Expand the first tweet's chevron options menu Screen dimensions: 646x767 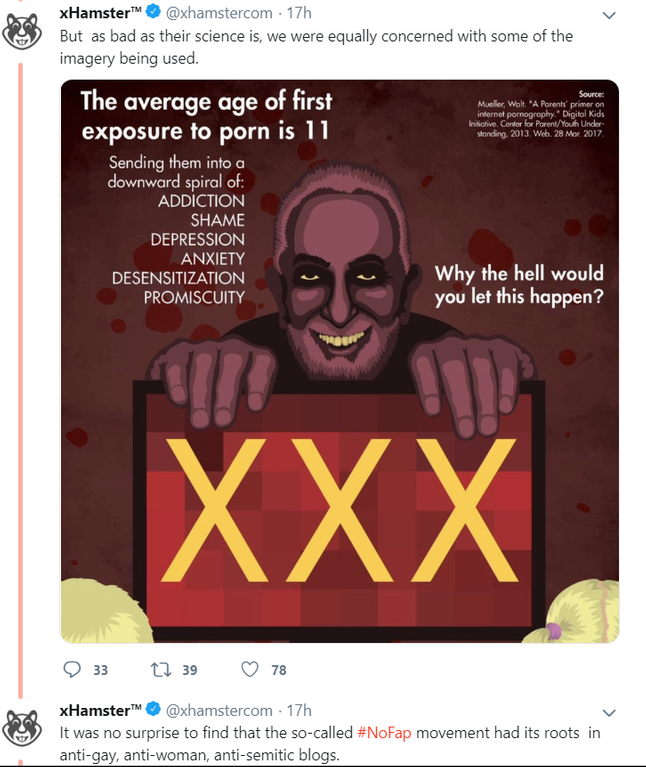(609, 14)
